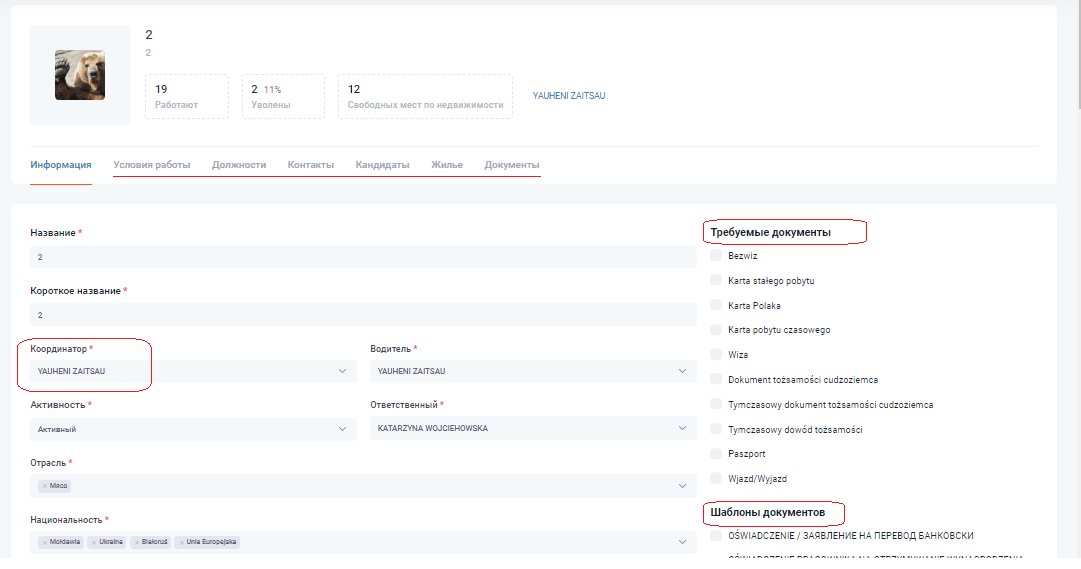
Task: Tick the Bezwiz checkbox
Action: (x=716, y=256)
